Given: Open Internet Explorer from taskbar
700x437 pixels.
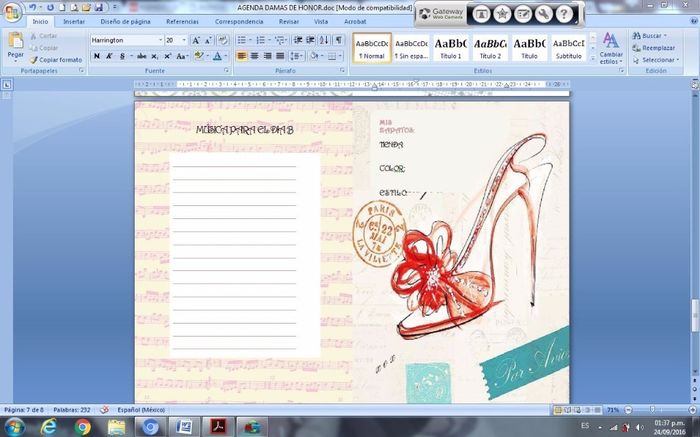Looking at the screenshot, I should tap(48, 427).
